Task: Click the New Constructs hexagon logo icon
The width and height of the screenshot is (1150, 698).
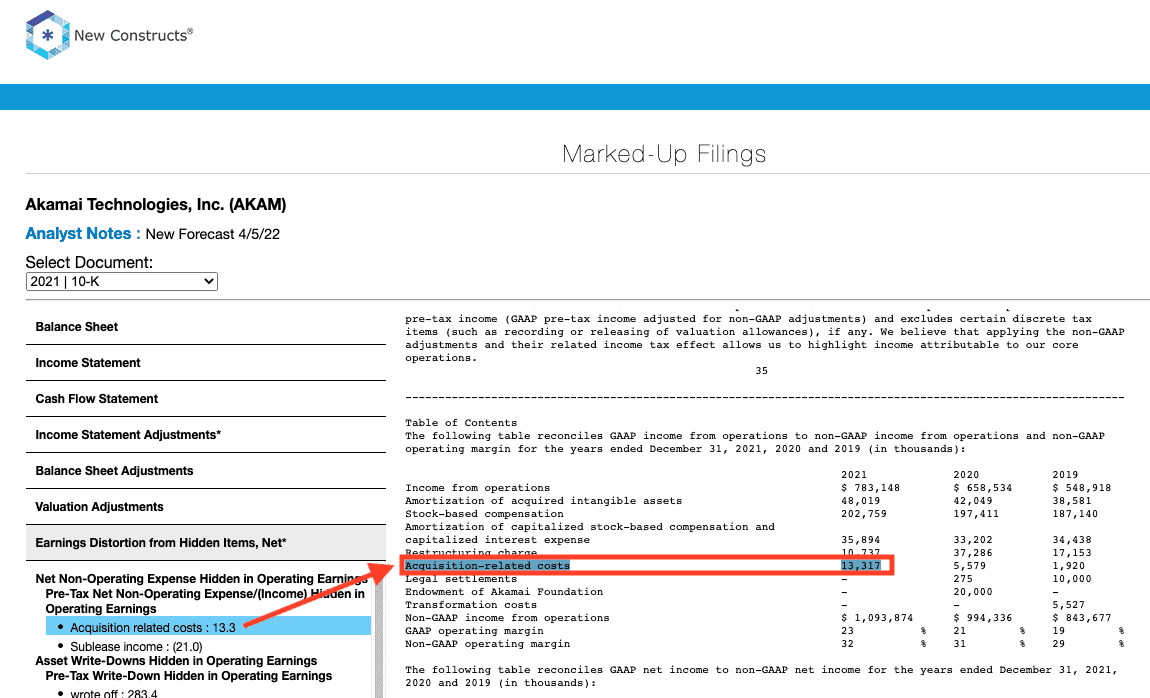Action: pos(48,34)
